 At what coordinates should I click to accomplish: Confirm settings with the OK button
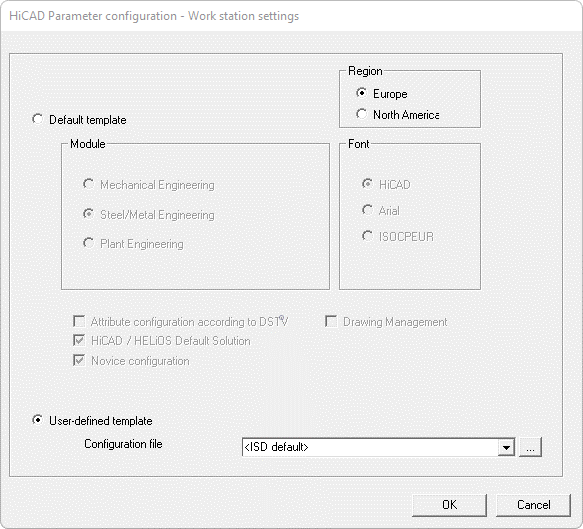(x=449, y=505)
